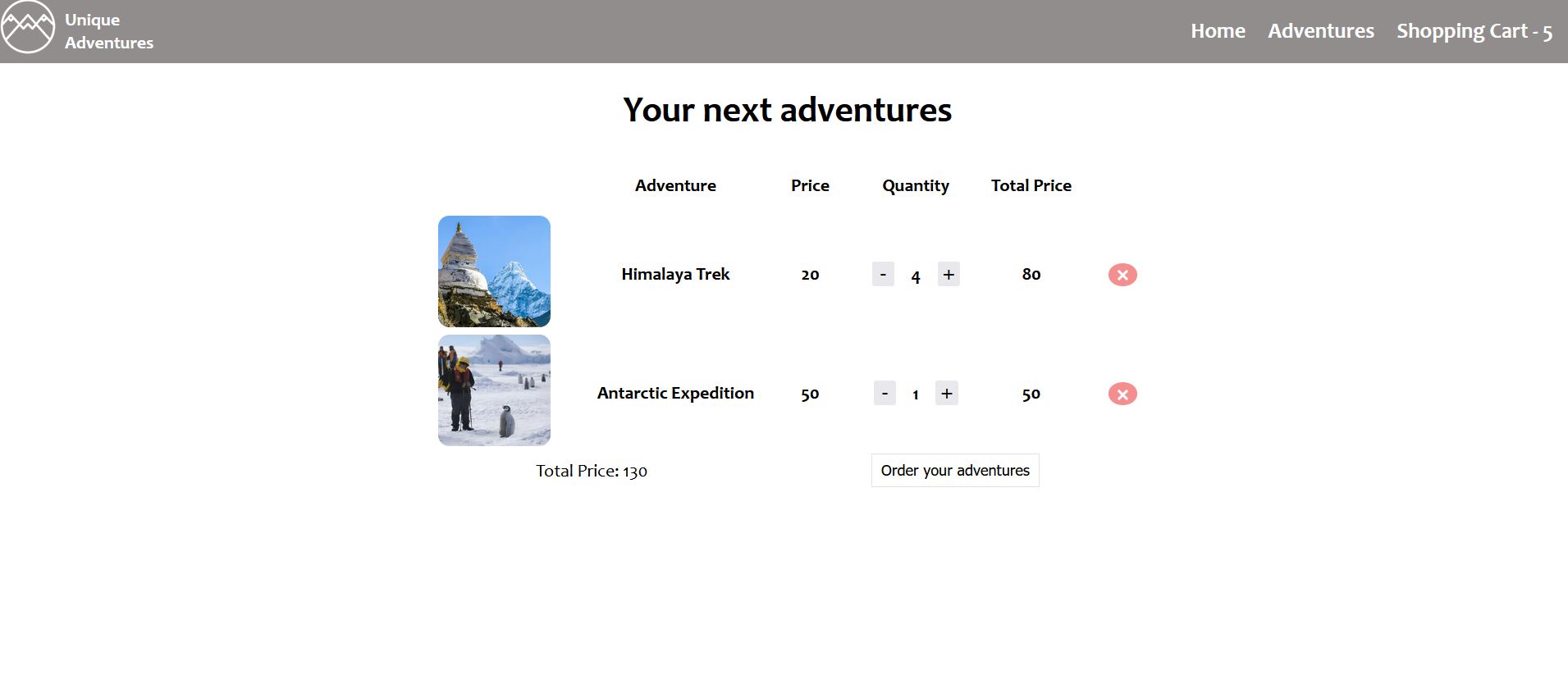Image resolution: width=1568 pixels, height=693 pixels.
Task: Click the Order your adventures button
Action: (x=954, y=470)
